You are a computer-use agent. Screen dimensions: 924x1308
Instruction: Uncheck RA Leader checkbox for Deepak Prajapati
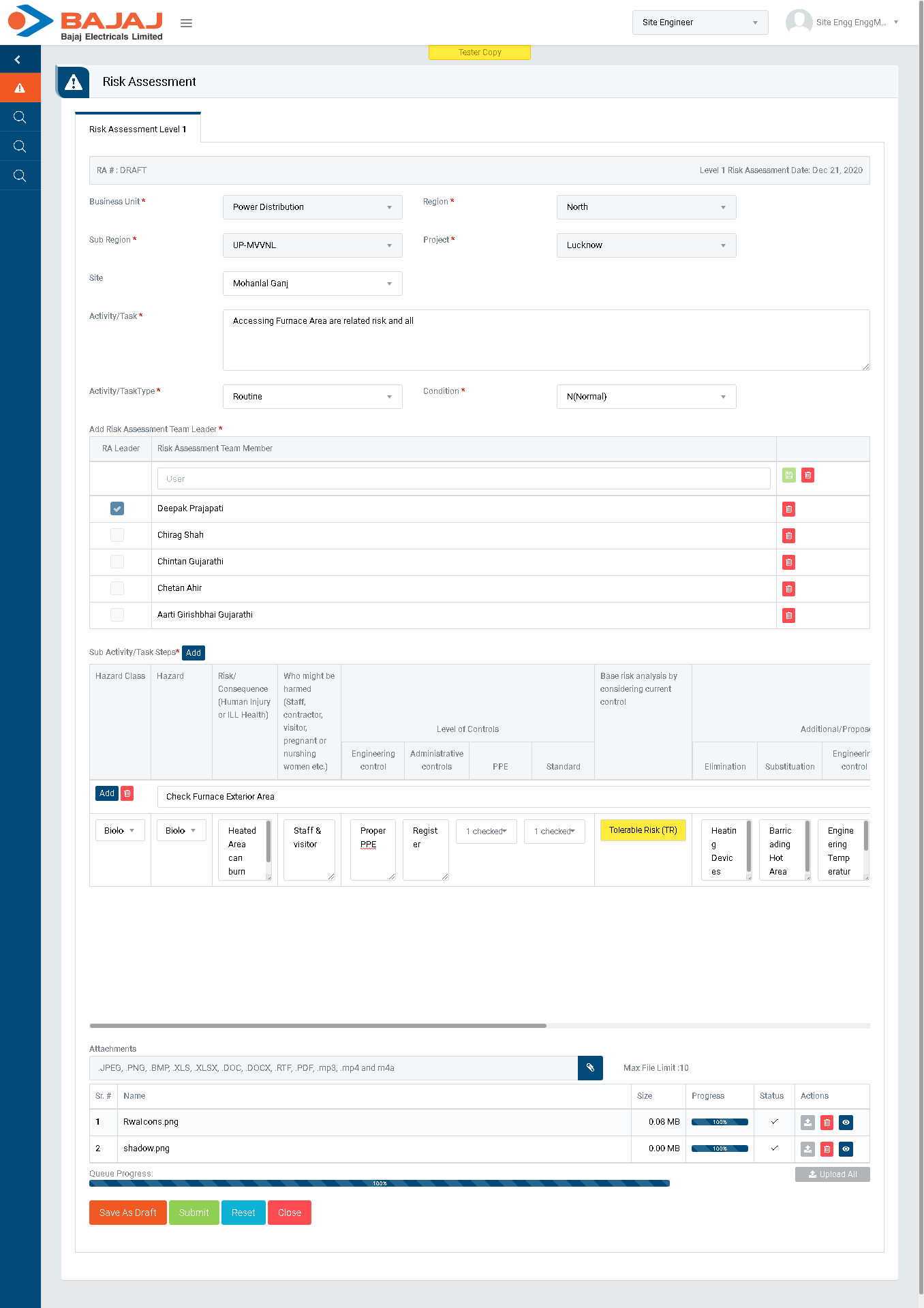click(117, 508)
